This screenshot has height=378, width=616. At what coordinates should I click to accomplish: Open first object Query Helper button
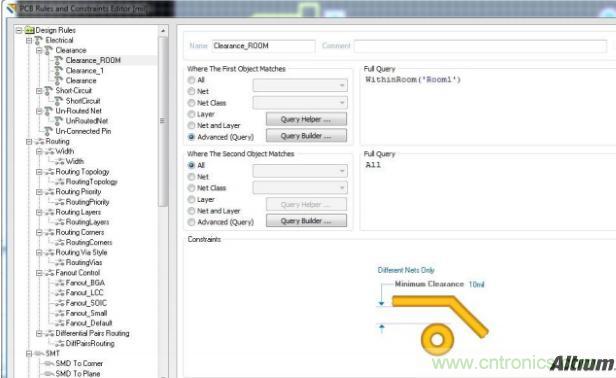coord(306,119)
